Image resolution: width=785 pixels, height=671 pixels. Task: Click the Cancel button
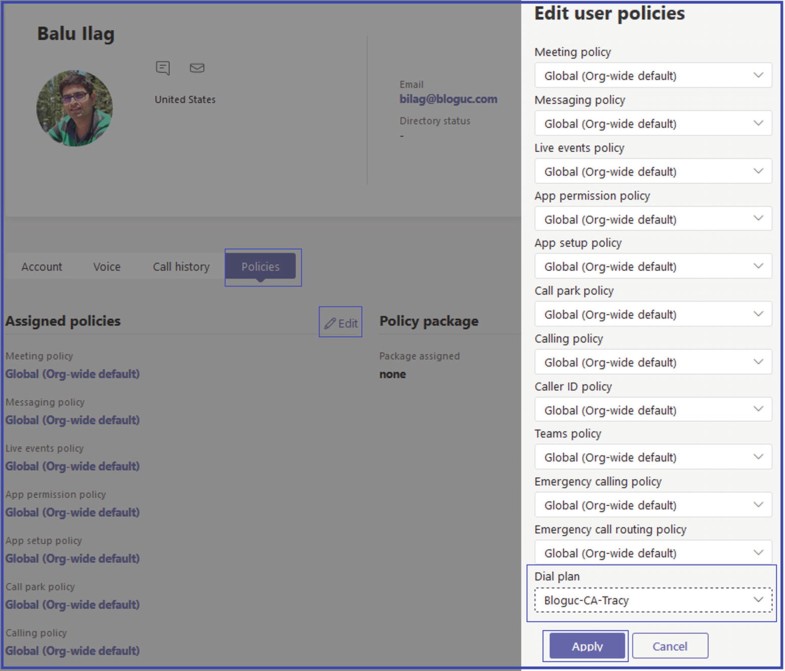point(670,646)
